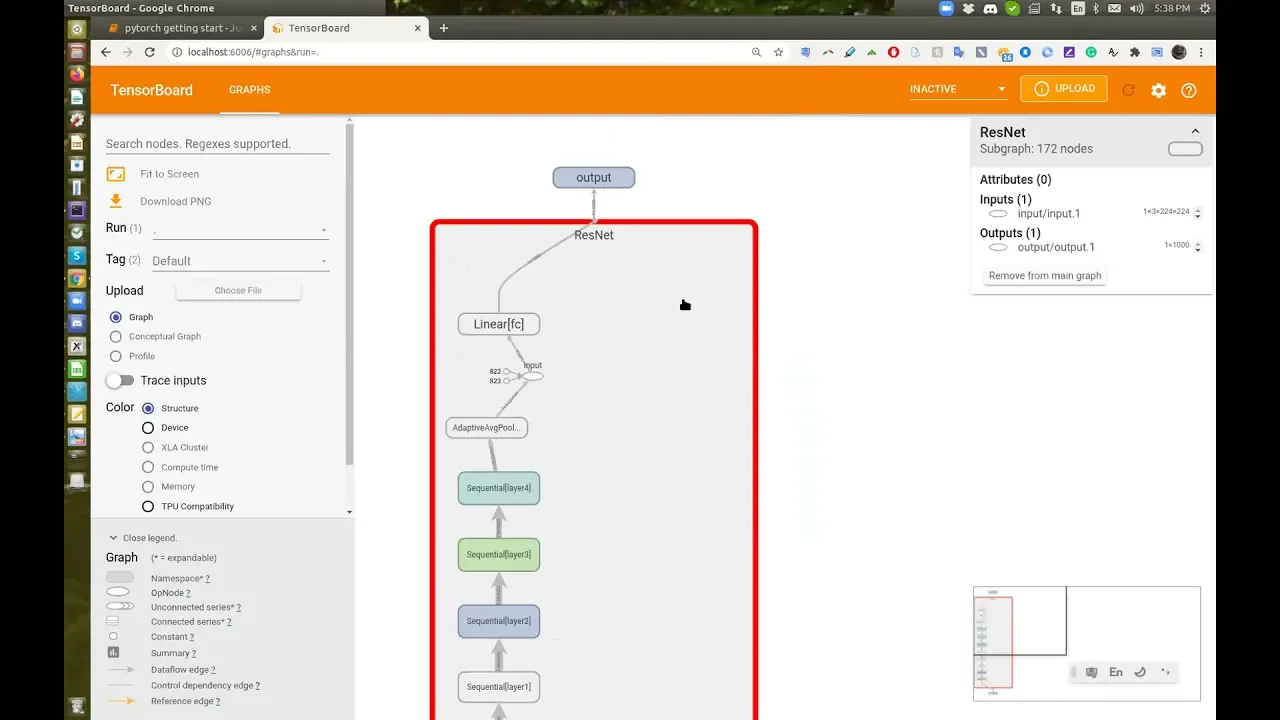Reload the page in Chrome
This screenshot has height=720, width=1280.
(150, 52)
